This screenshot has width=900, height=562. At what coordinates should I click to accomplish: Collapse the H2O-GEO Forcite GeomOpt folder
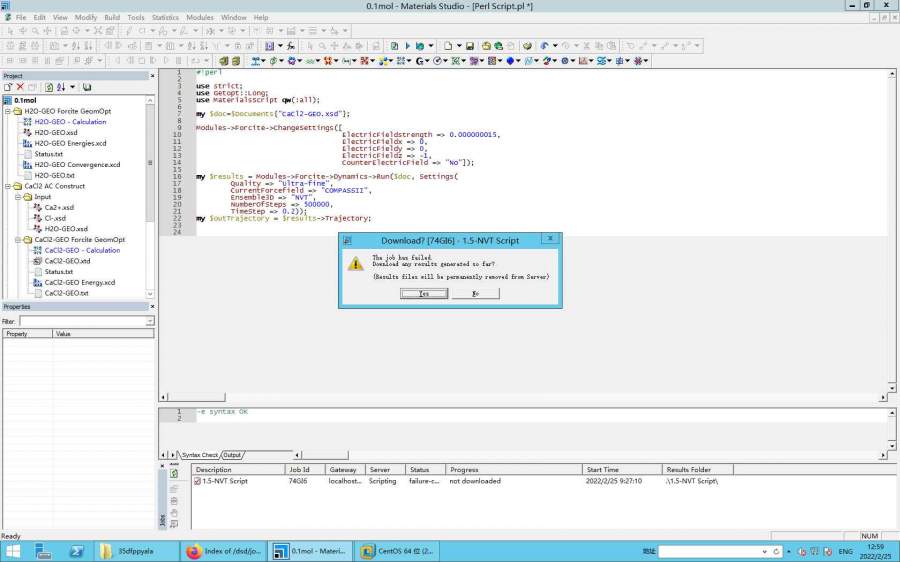point(7,112)
